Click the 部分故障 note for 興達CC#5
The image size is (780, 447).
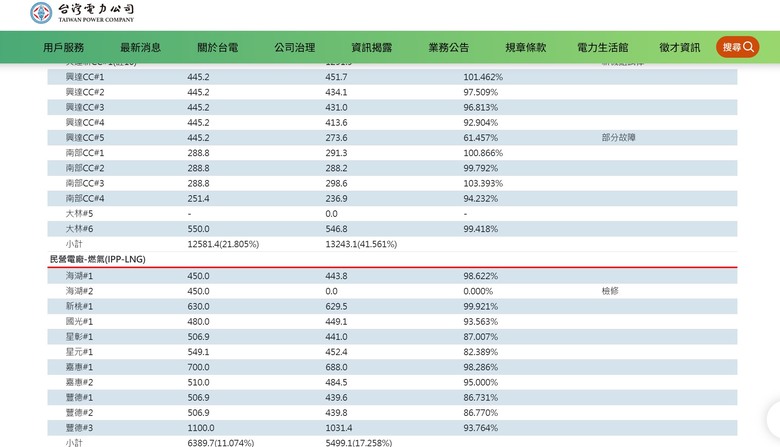coord(618,137)
